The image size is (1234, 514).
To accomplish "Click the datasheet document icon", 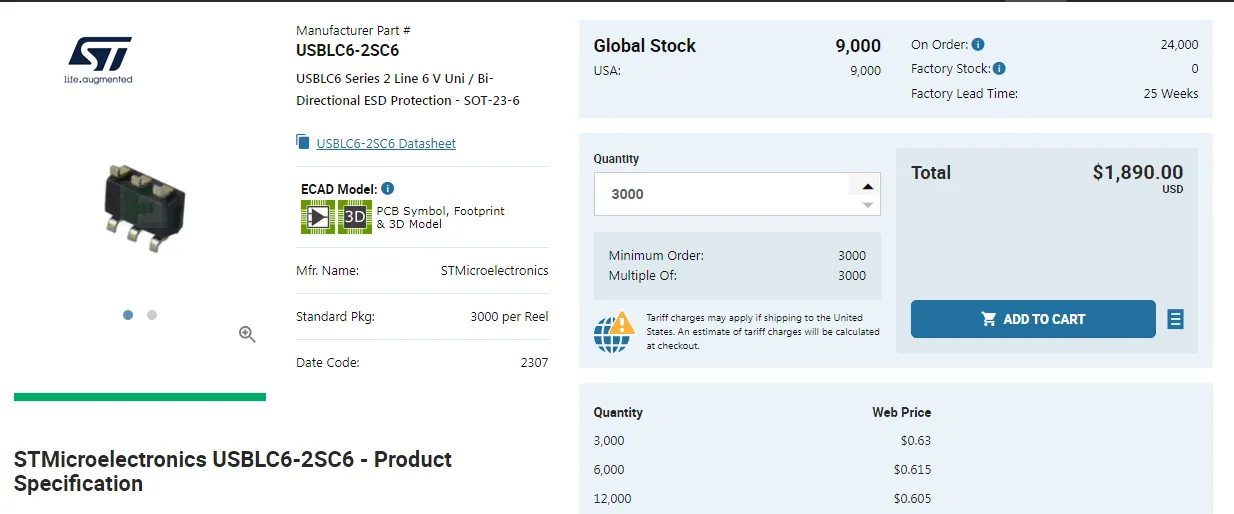I will click(303, 142).
